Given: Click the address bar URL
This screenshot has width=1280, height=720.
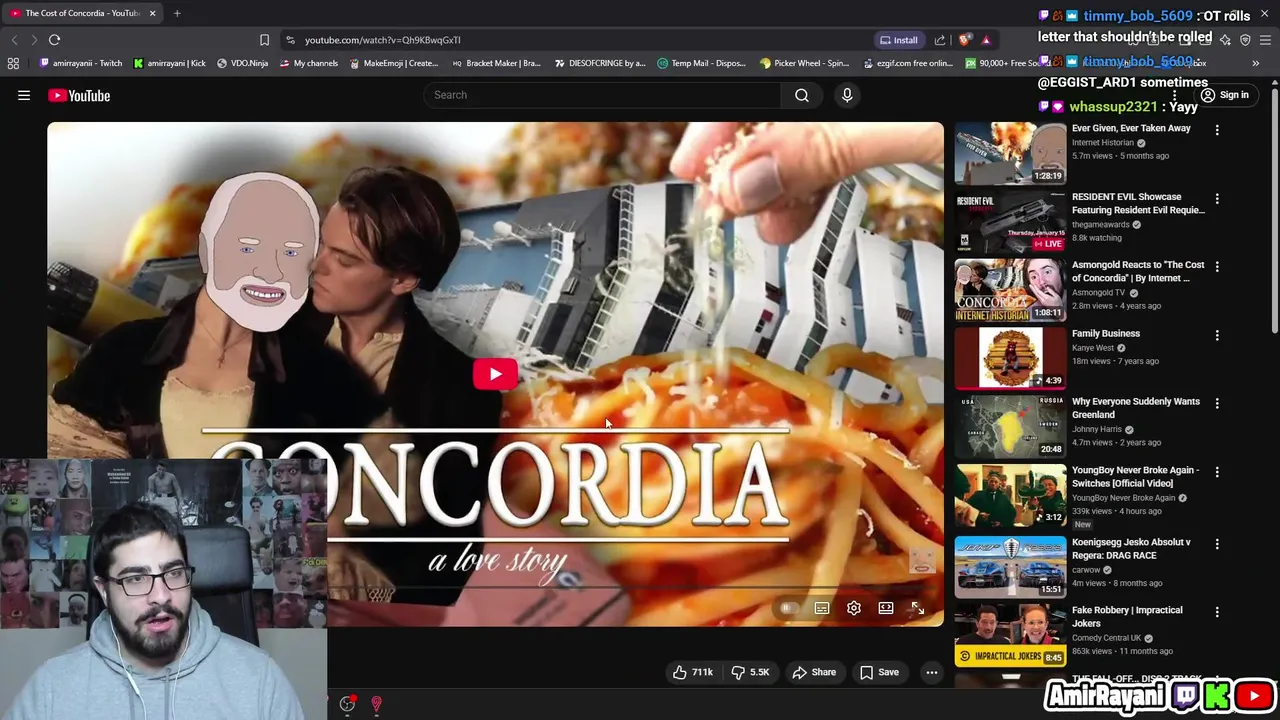Looking at the screenshot, I should 383,40.
